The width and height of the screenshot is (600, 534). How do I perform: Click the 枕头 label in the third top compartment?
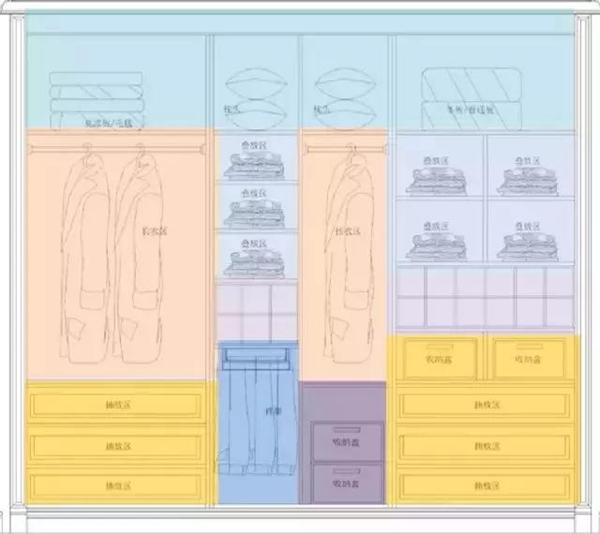(x=322, y=110)
